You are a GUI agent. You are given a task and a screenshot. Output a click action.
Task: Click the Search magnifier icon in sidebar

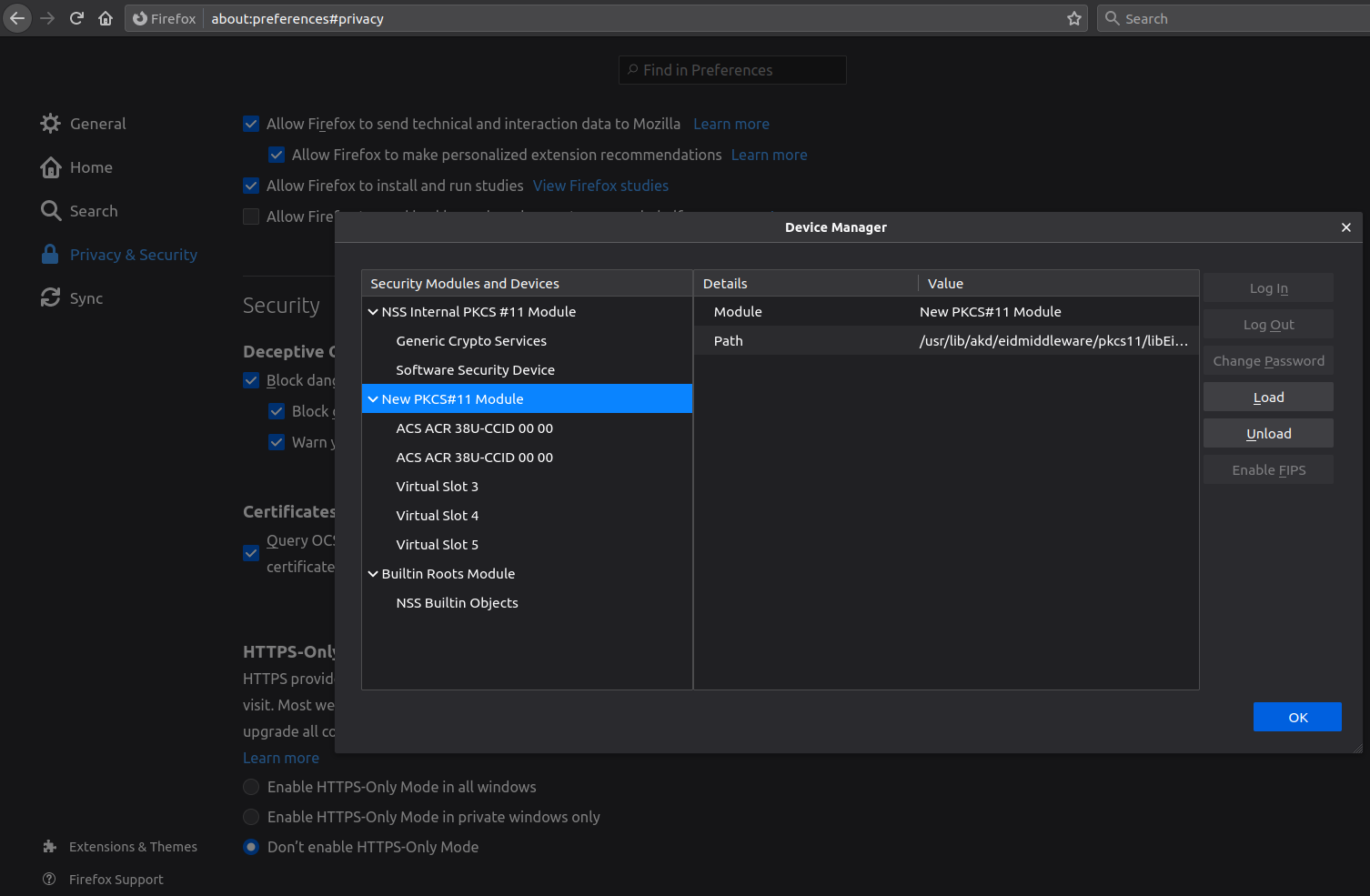pos(51,211)
